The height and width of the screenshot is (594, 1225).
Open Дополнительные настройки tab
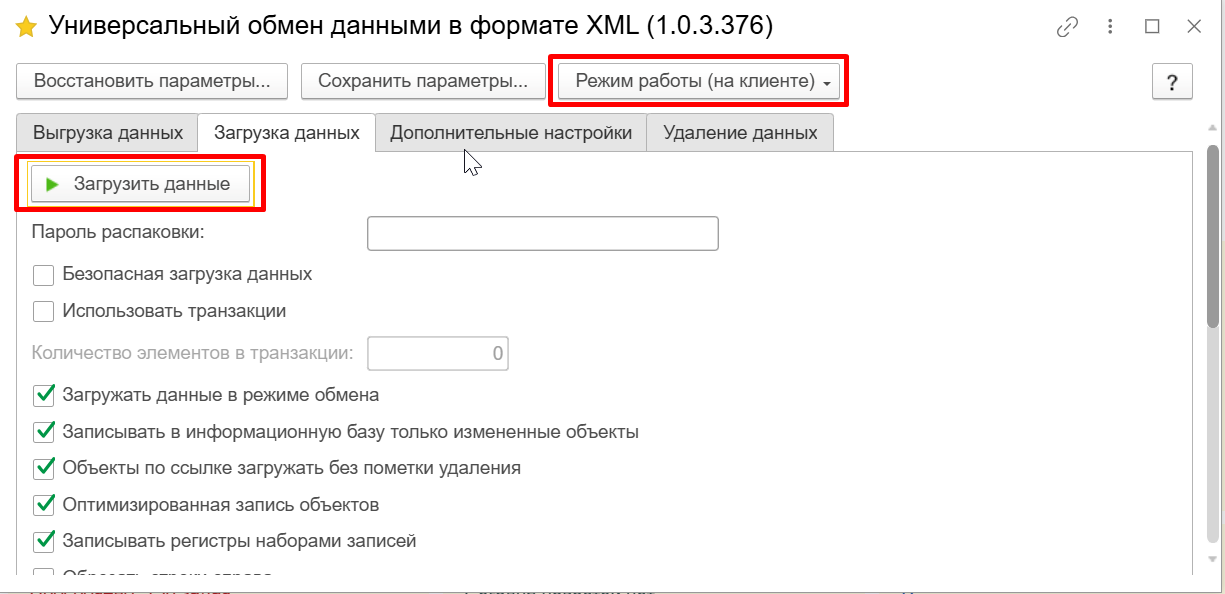point(510,133)
